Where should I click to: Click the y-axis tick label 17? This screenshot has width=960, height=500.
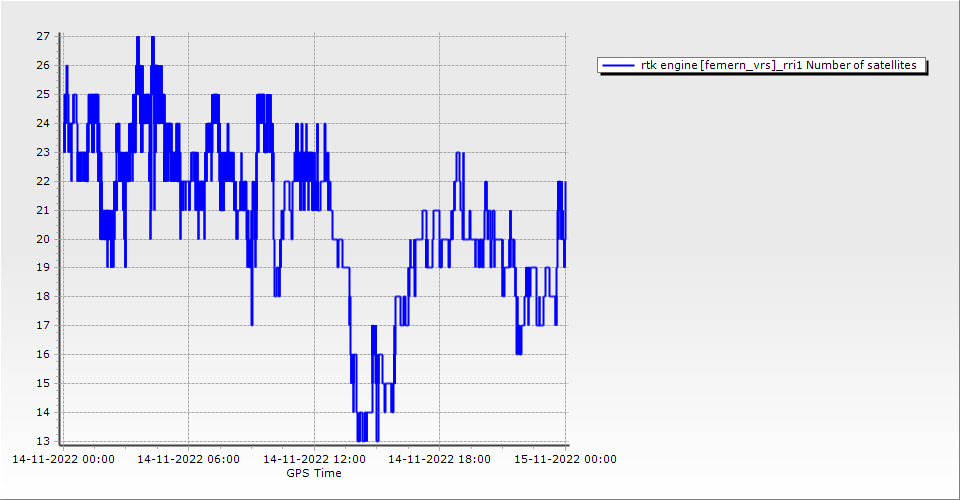(x=43, y=326)
